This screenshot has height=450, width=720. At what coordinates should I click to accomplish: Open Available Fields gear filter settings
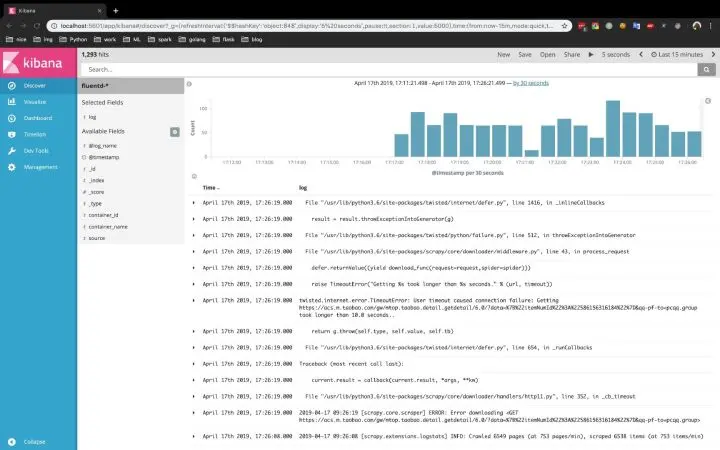point(174,132)
